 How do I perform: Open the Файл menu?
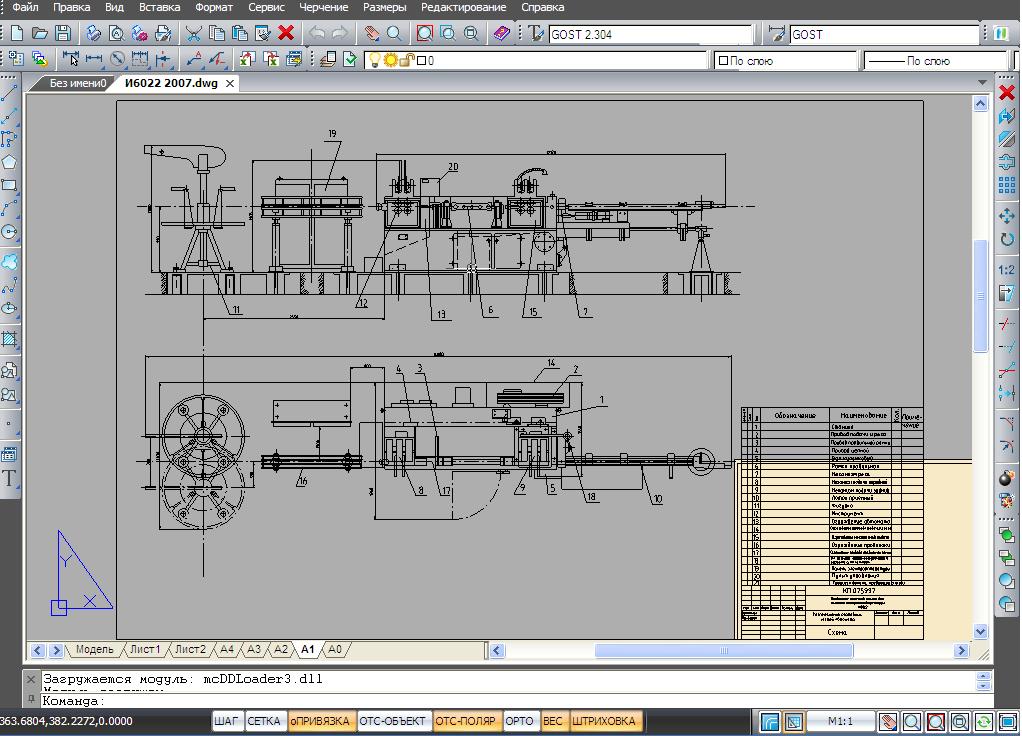tap(25, 7)
